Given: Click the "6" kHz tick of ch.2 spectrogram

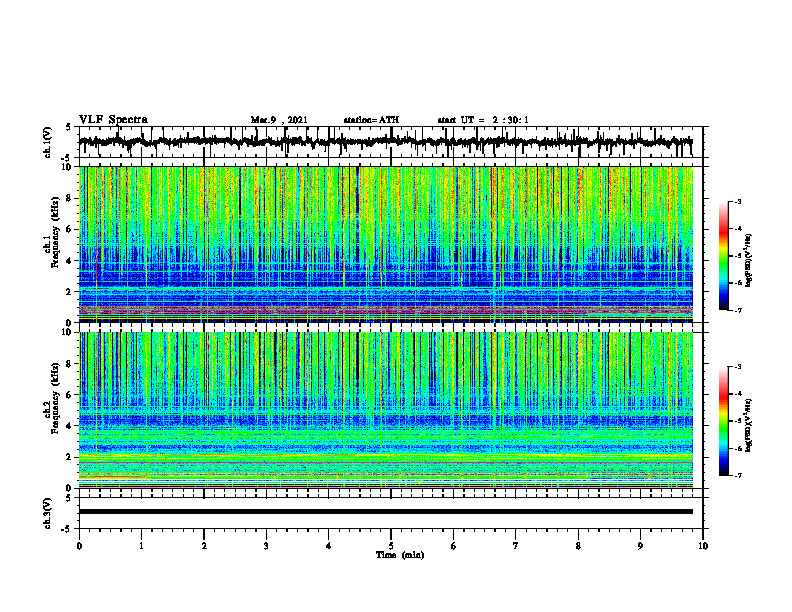Looking at the screenshot, I should coord(70,395).
